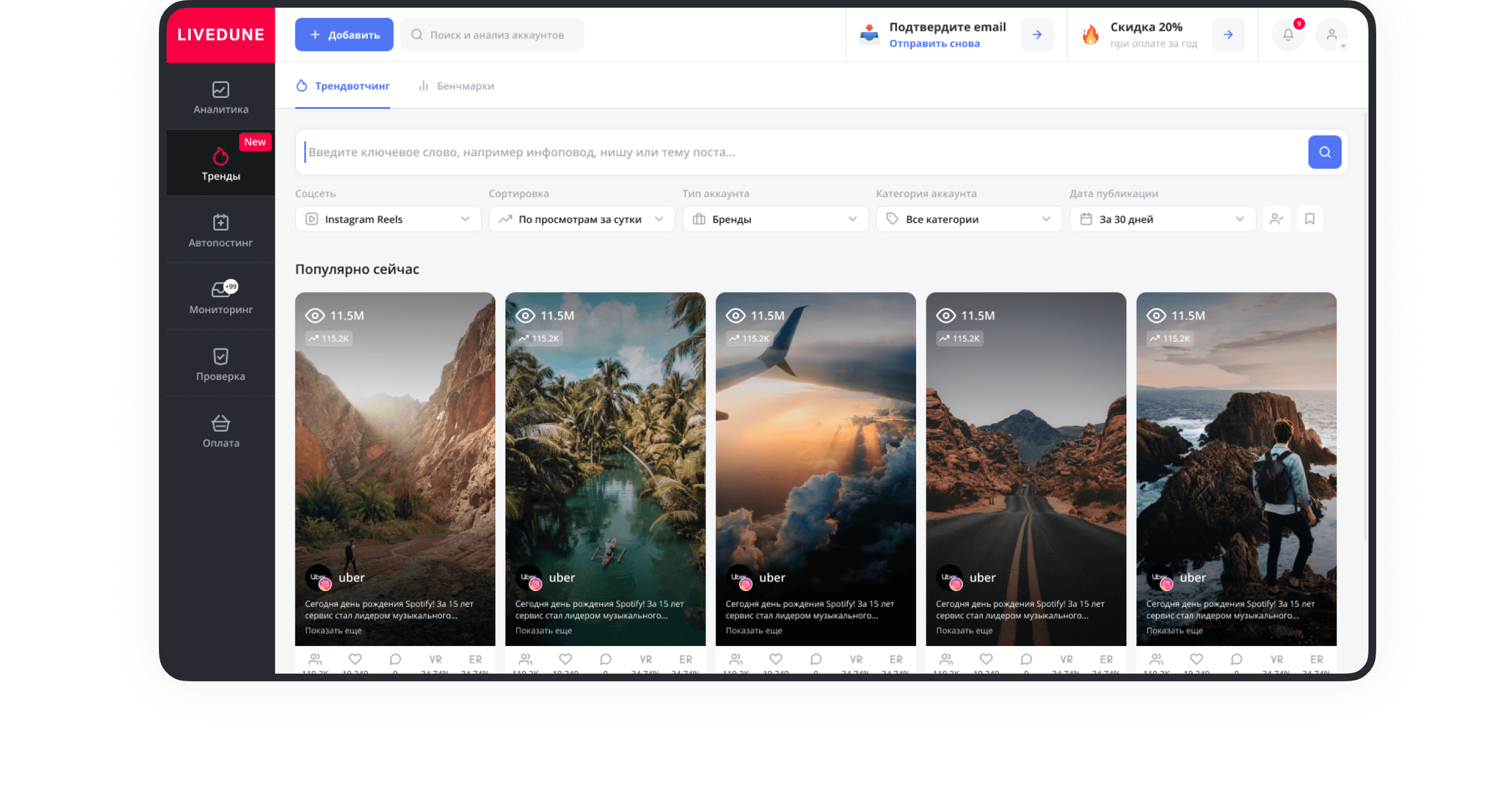
Task: Toggle the bookmark saved-posts filter
Action: pos(1310,219)
